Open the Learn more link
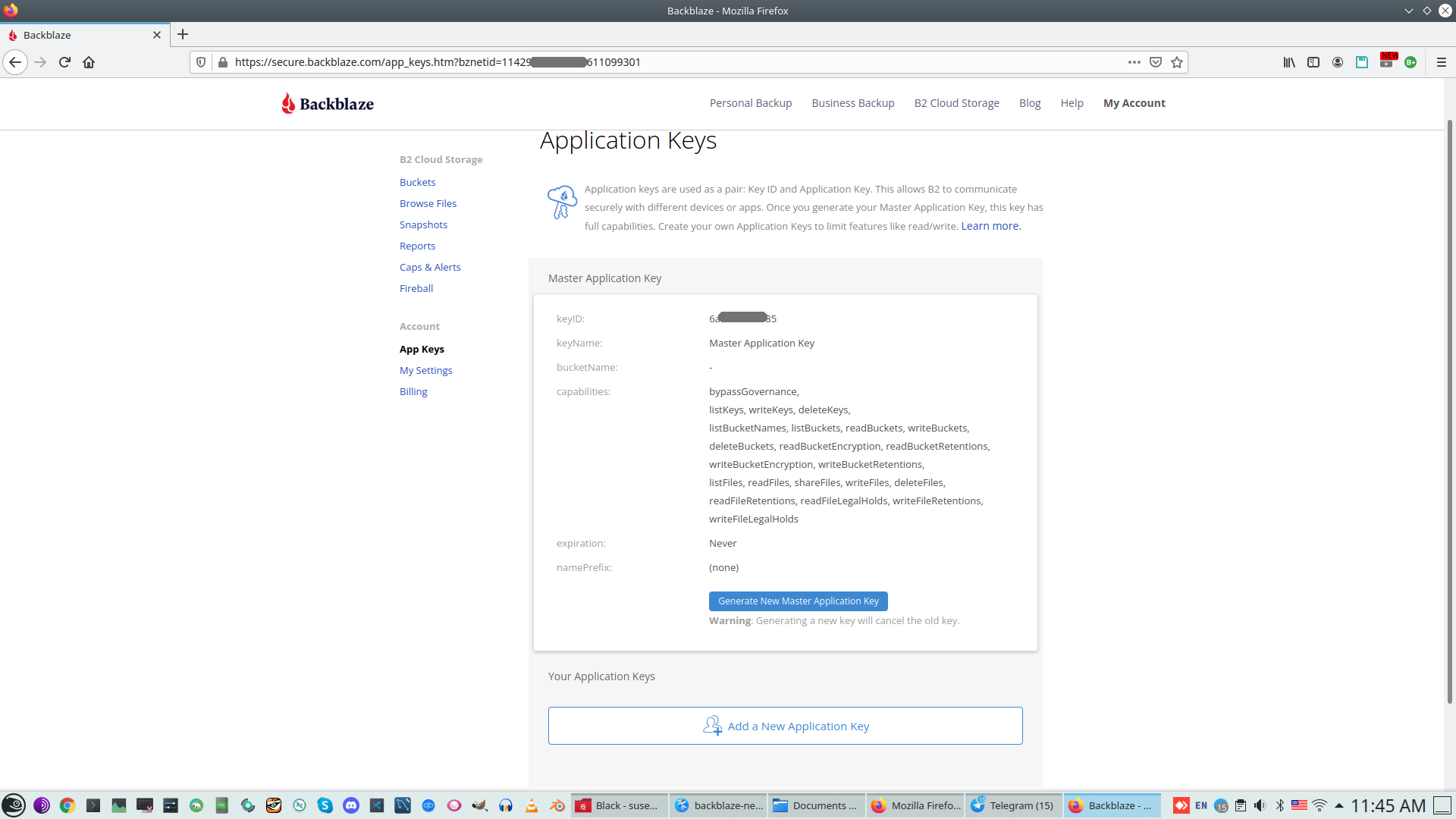1456x819 pixels. pos(990,226)
